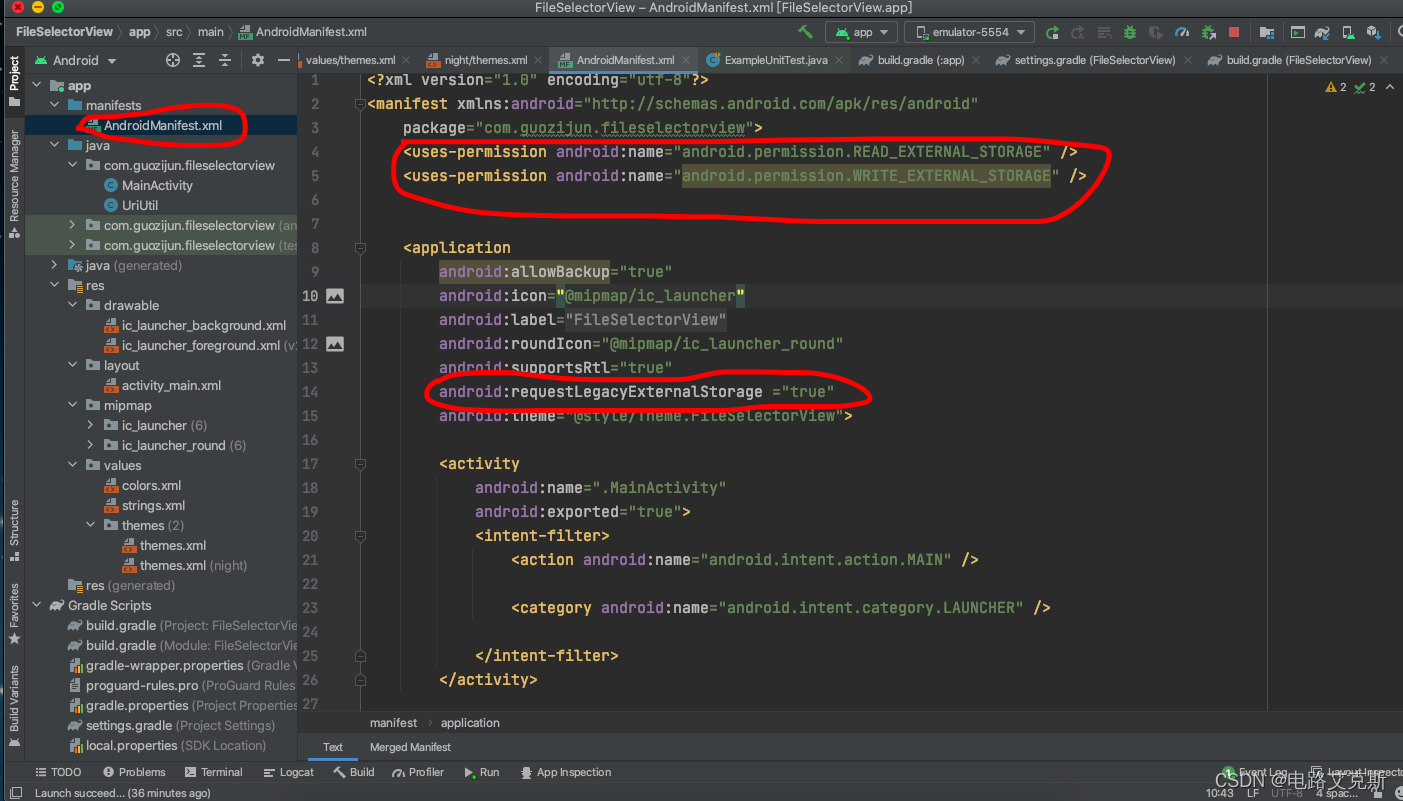Screen dimensions: 1403x801
Task: Click the green Debug bug icon
Action: 1130,32
